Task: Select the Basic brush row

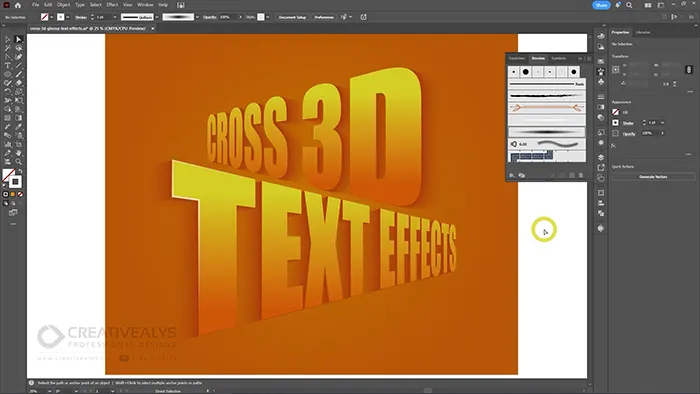Action: 546,84
